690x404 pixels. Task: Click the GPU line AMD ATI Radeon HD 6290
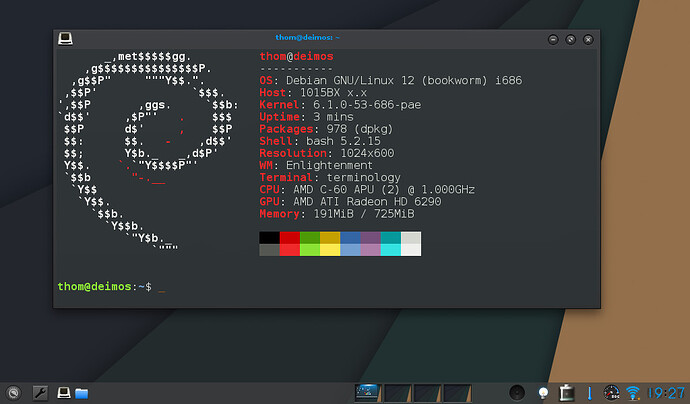pyautogui.click(x=350, y=202)
